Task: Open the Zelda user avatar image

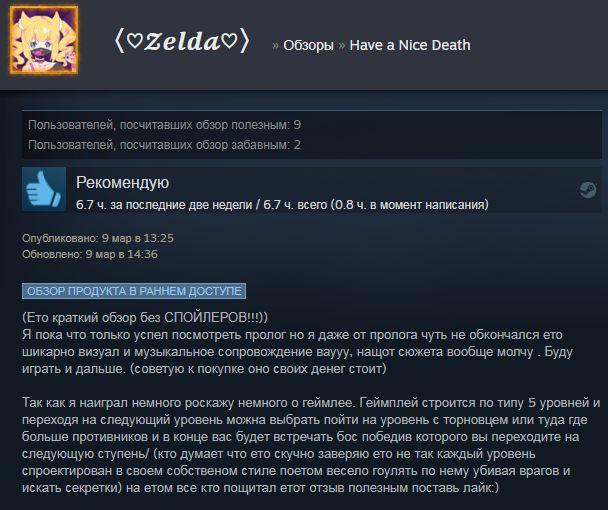Action: [x=44, y=40]
